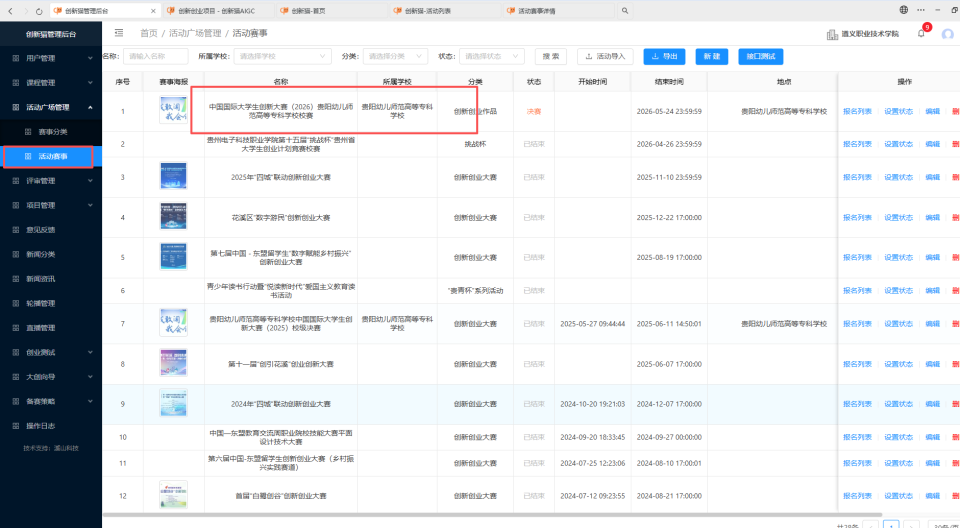Collapse the 活动广场管理 sidebar menu
The image size is (960, 528).
point(51,107)
